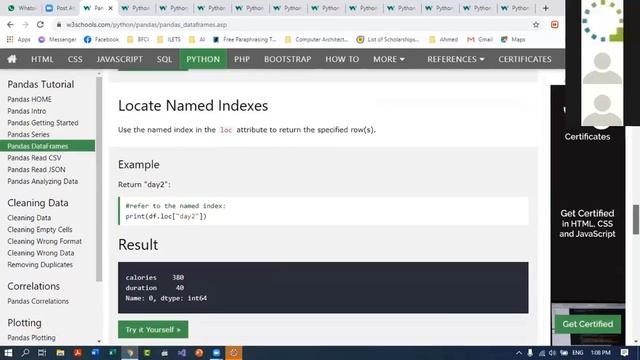The width and height of the screenshot is (640, 360).
Task: Open Visual Studio from the taskbar
Action: (x=182, y=353)
